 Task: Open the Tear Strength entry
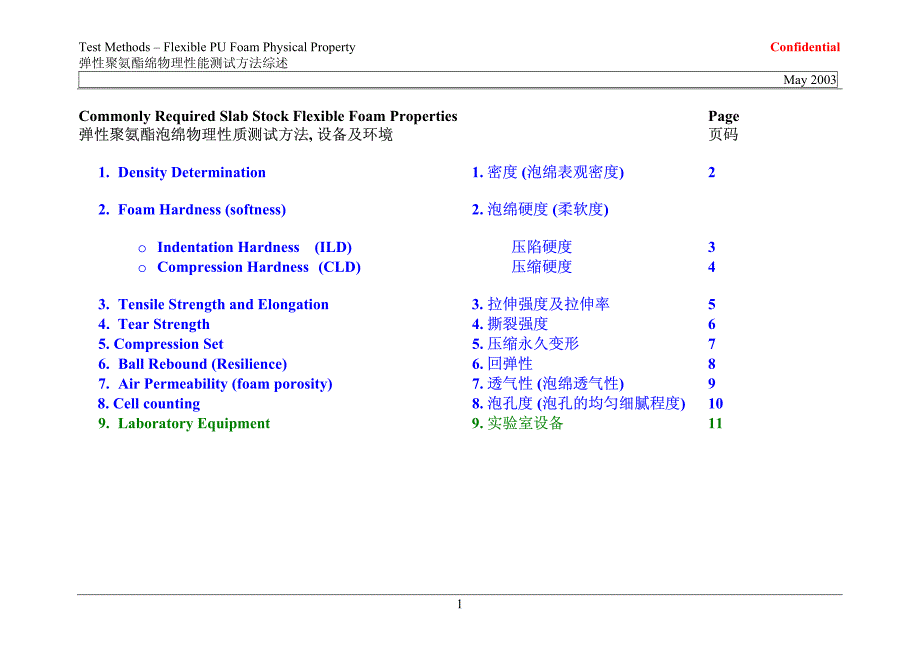click(163, 325)
